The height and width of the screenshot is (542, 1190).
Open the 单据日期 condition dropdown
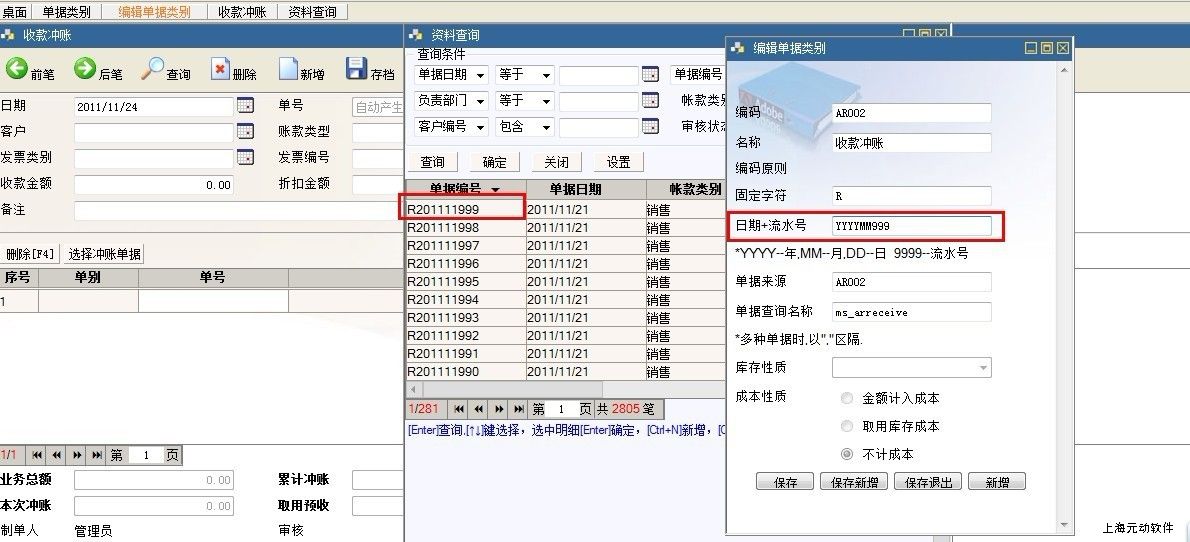click(480, 75)
